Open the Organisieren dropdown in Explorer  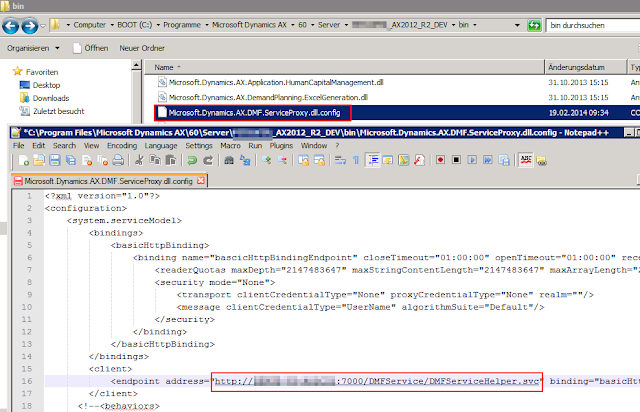pos(33,48)
